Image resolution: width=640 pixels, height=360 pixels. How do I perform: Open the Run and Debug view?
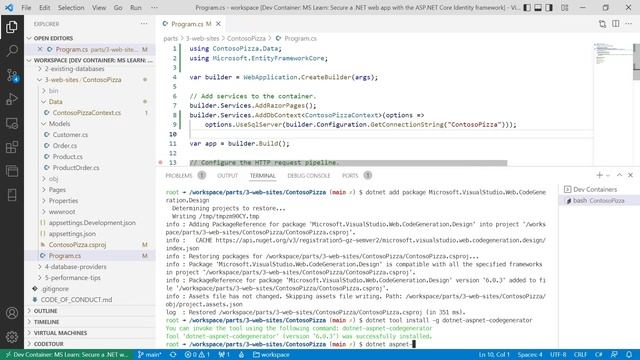[x=11, y=99]
